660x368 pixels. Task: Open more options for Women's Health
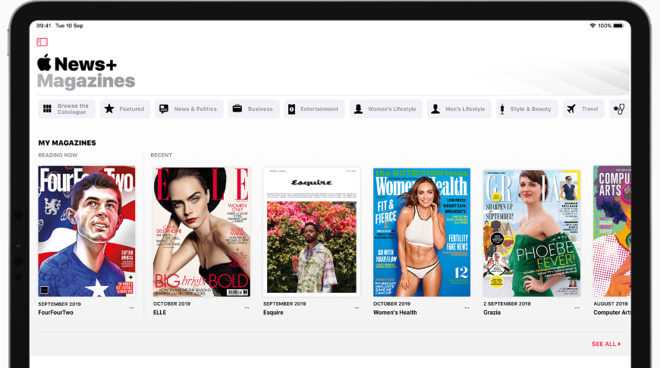pyautogui.click(x=467, y=308)
